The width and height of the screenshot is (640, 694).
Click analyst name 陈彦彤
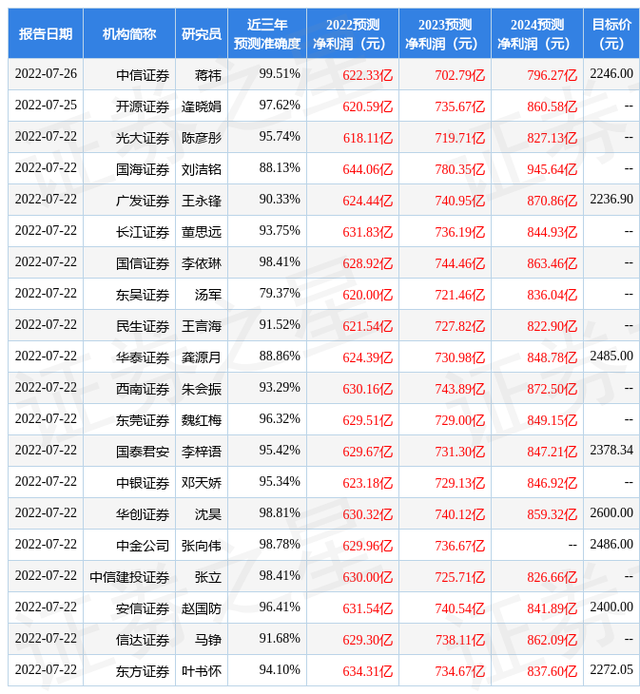pos(201,138)
